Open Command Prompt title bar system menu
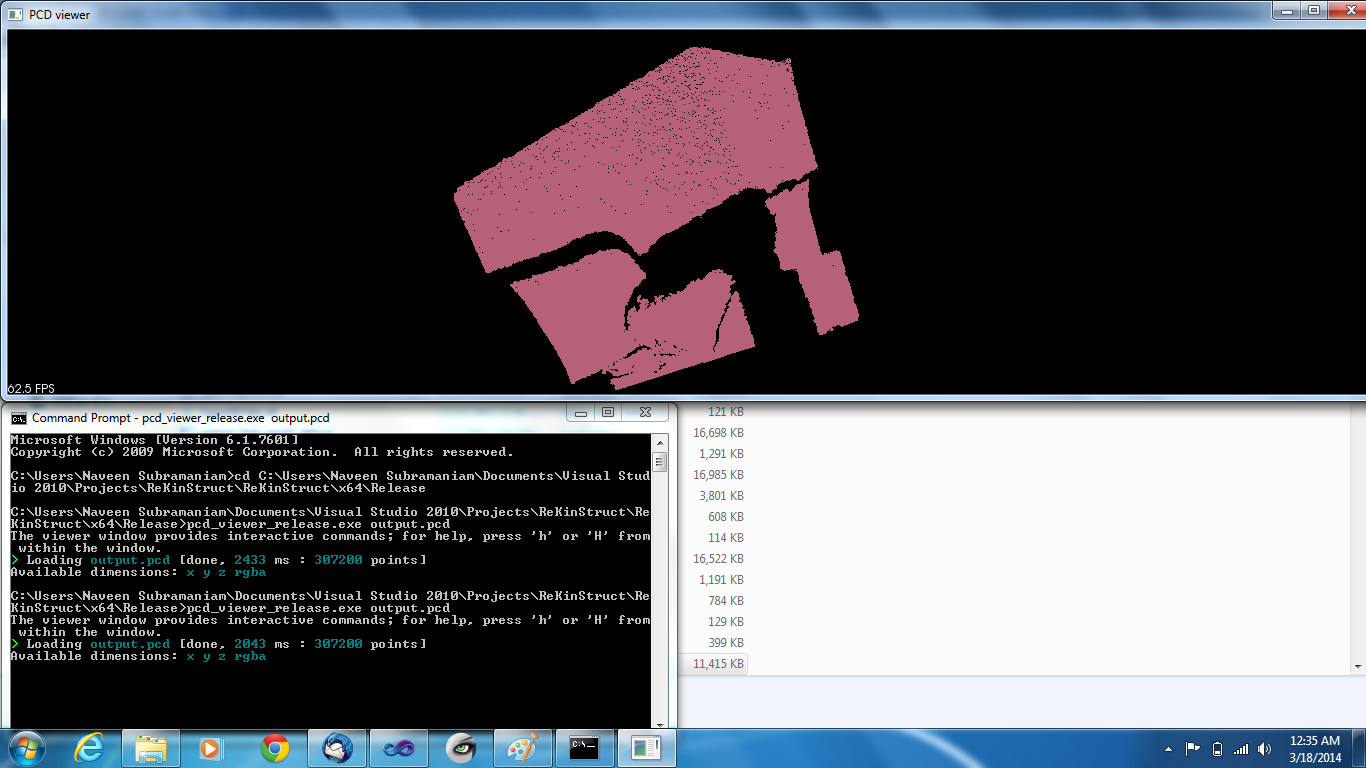The width and height of the screenshot is (1366, 768). coord(19,418)
